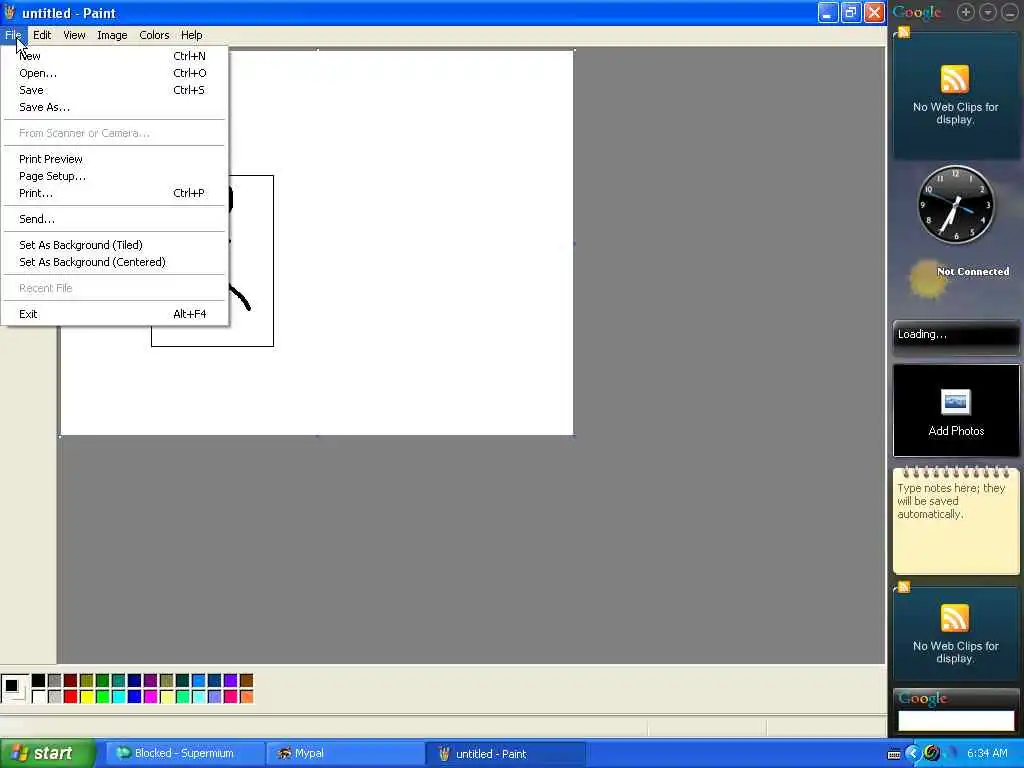Image resolution: width=1024 pixels, height=768 pixels.
Task: Open Page Setup... from the menu
Action: [115, 176]
